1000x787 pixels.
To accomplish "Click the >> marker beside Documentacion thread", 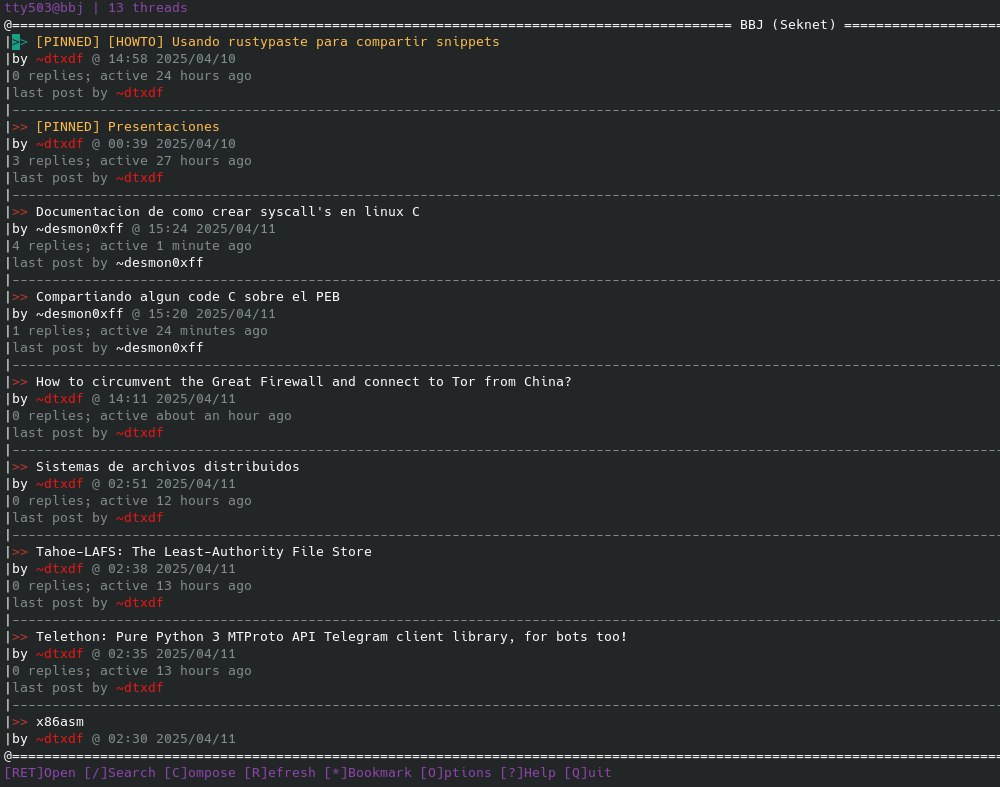I will (20, 211).
